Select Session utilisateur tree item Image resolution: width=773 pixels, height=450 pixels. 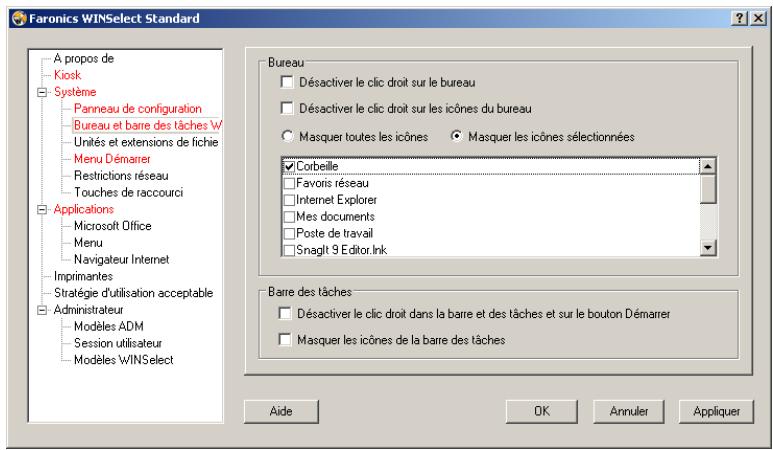(x=118, y=343)
